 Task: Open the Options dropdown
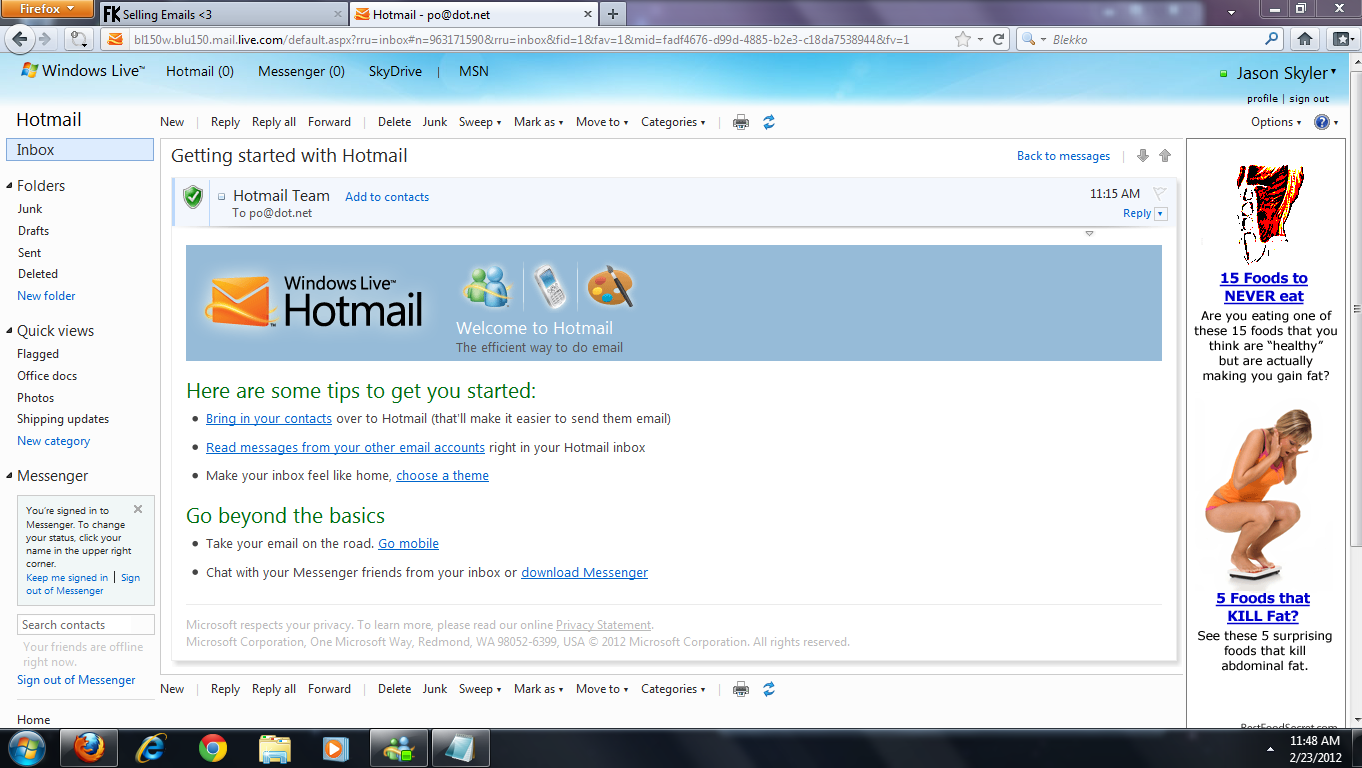(1276, 122)
